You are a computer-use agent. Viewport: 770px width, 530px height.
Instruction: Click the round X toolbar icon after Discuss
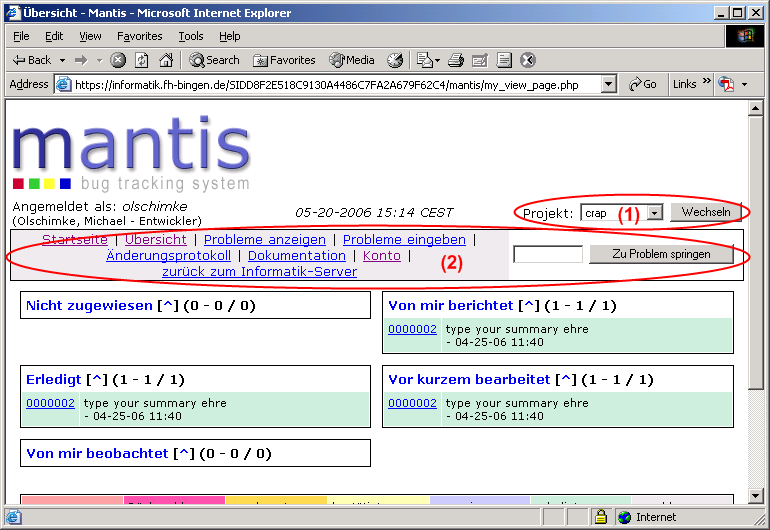tap(528, 60)
